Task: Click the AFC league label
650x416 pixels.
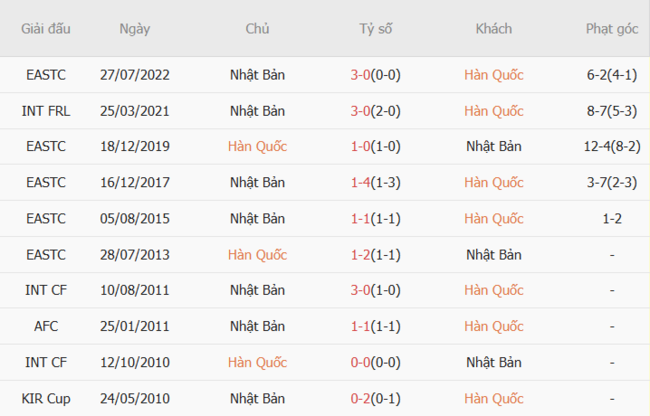Action: (46, 327)
